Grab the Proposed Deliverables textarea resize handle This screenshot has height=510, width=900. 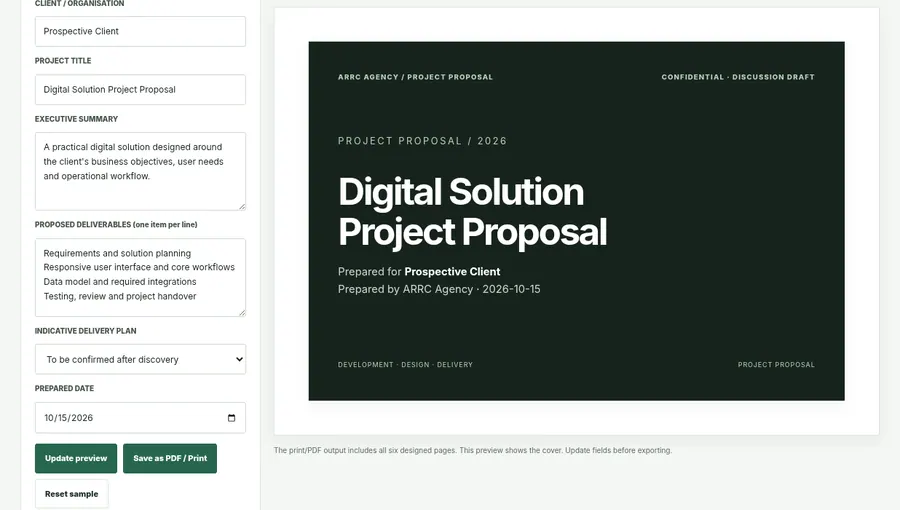pos(242,312)
